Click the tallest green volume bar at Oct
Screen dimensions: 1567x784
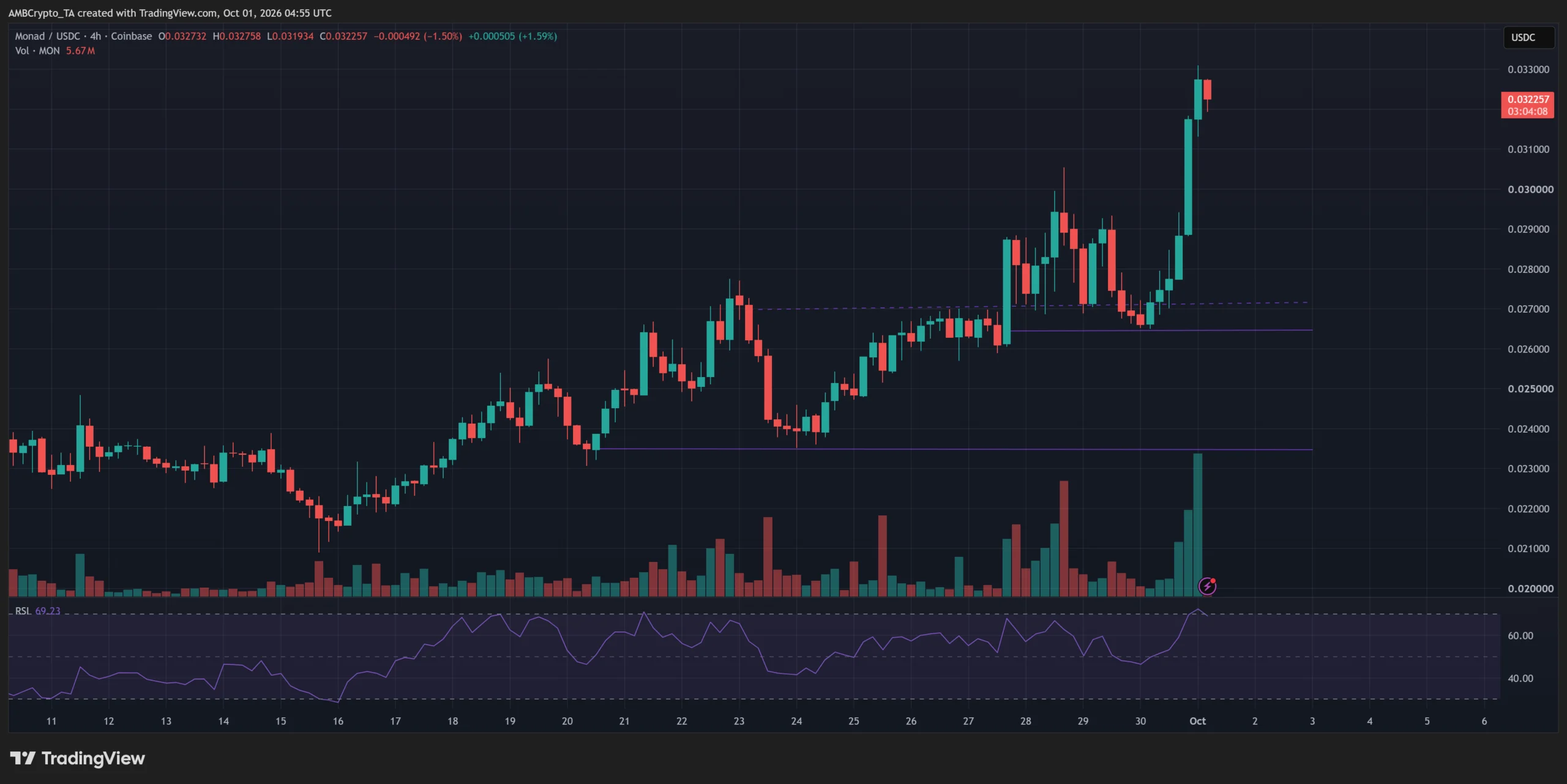(1197, 525)
